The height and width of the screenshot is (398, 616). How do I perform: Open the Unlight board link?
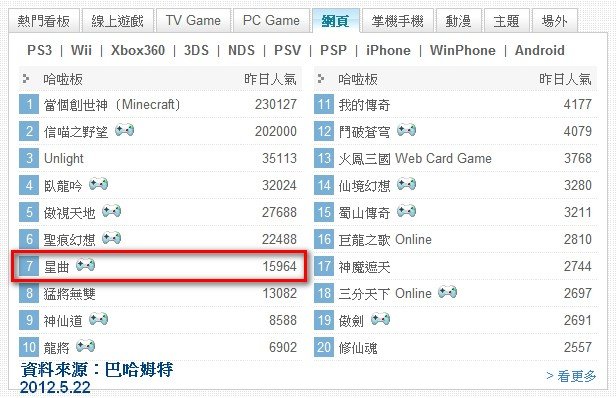click(x=64, y=158)
